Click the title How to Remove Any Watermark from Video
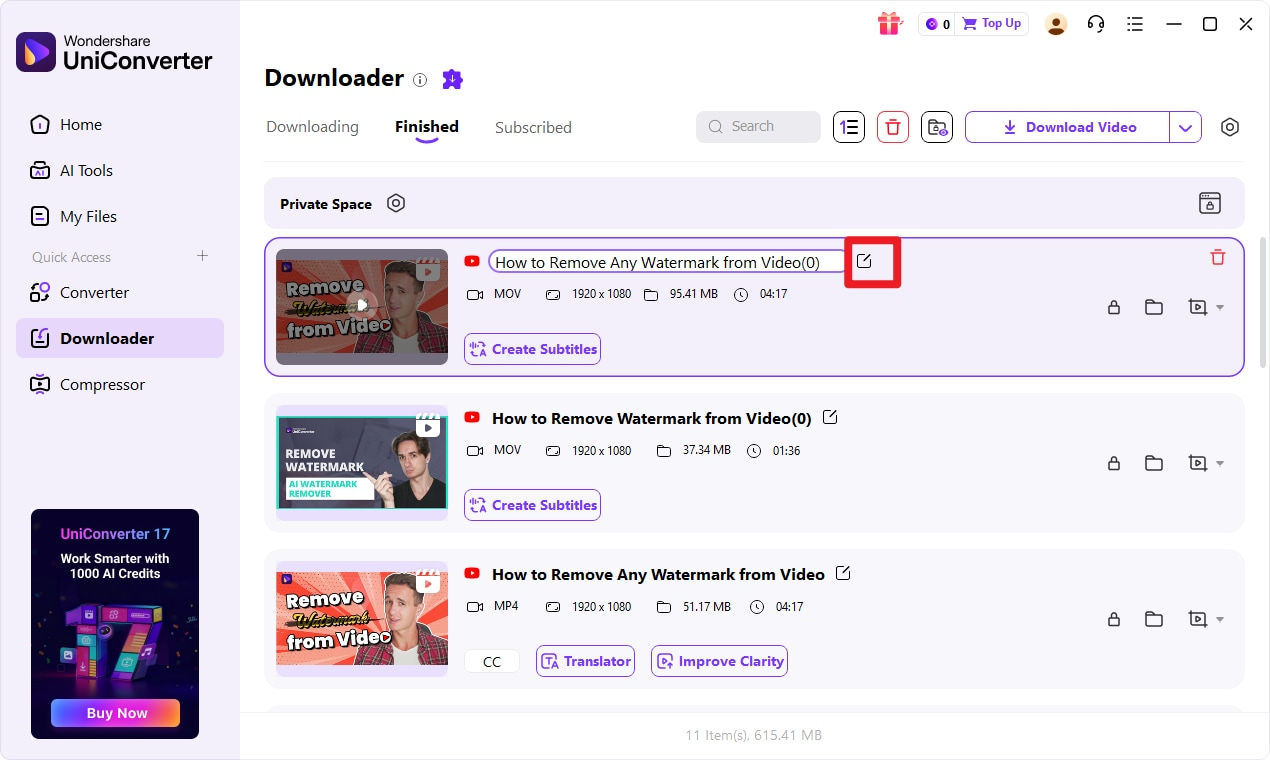The width and height of the screenshot is (1270, 760). [x=658, y=575]
